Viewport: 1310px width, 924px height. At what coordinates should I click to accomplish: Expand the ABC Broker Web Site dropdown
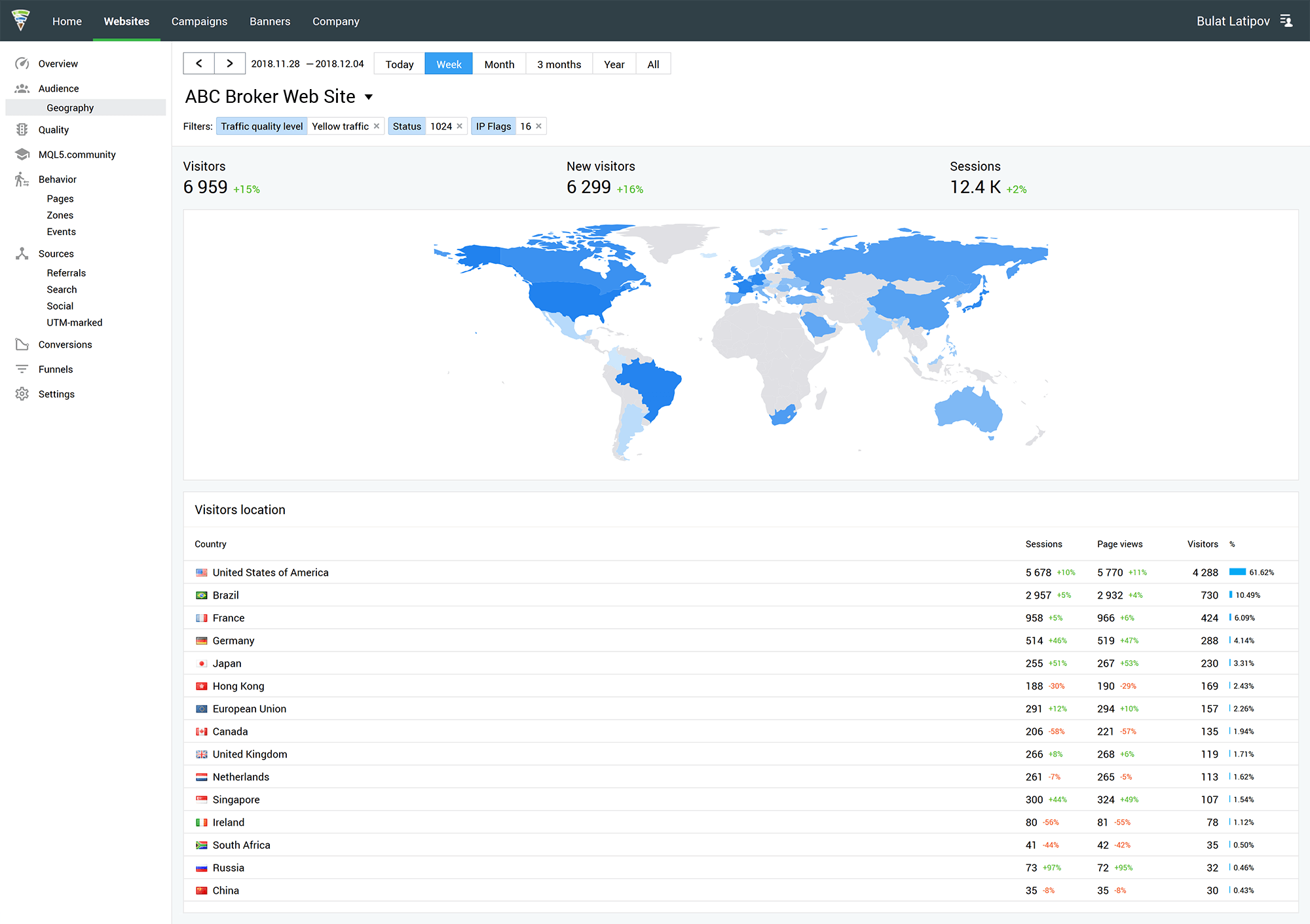pyautogui.click(x=370, y=97)
